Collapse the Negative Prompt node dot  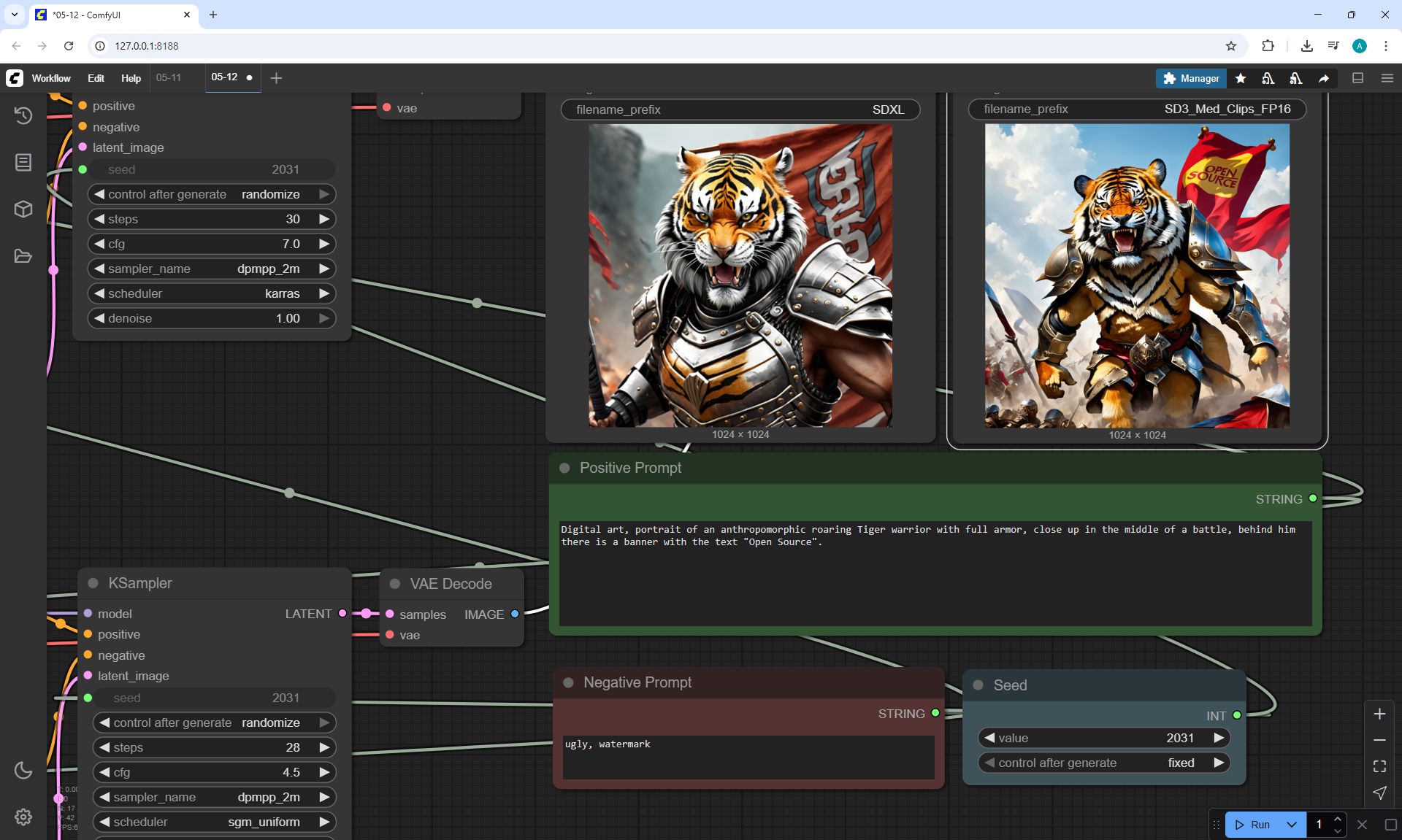568,682
